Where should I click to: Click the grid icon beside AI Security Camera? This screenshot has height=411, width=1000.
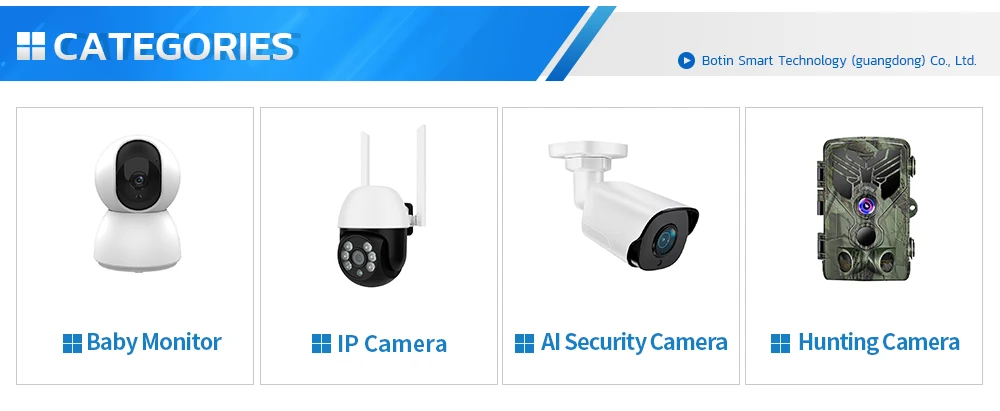pos(524,343)
